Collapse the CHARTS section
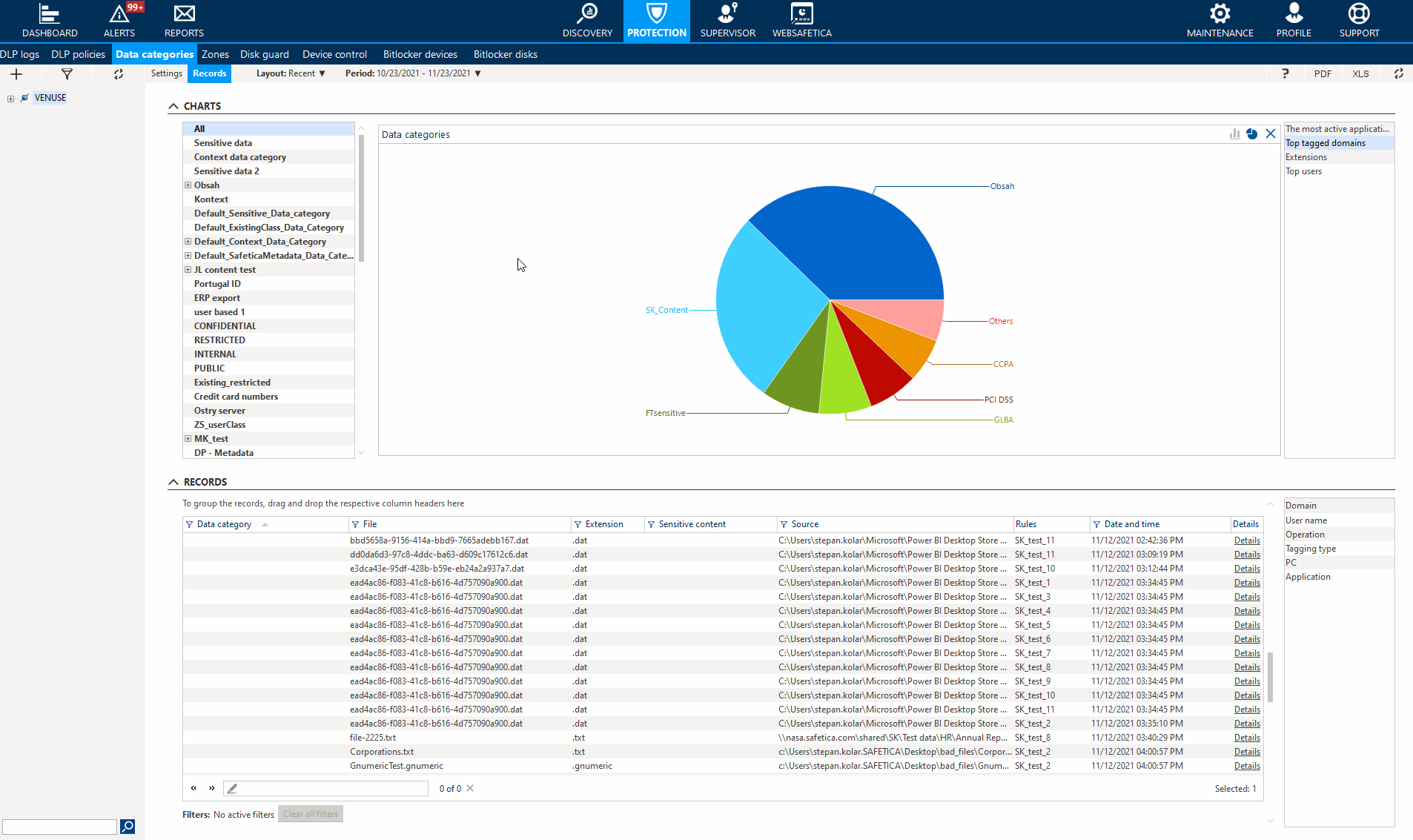Screen dimensions: 1413x840 [173, 106]
